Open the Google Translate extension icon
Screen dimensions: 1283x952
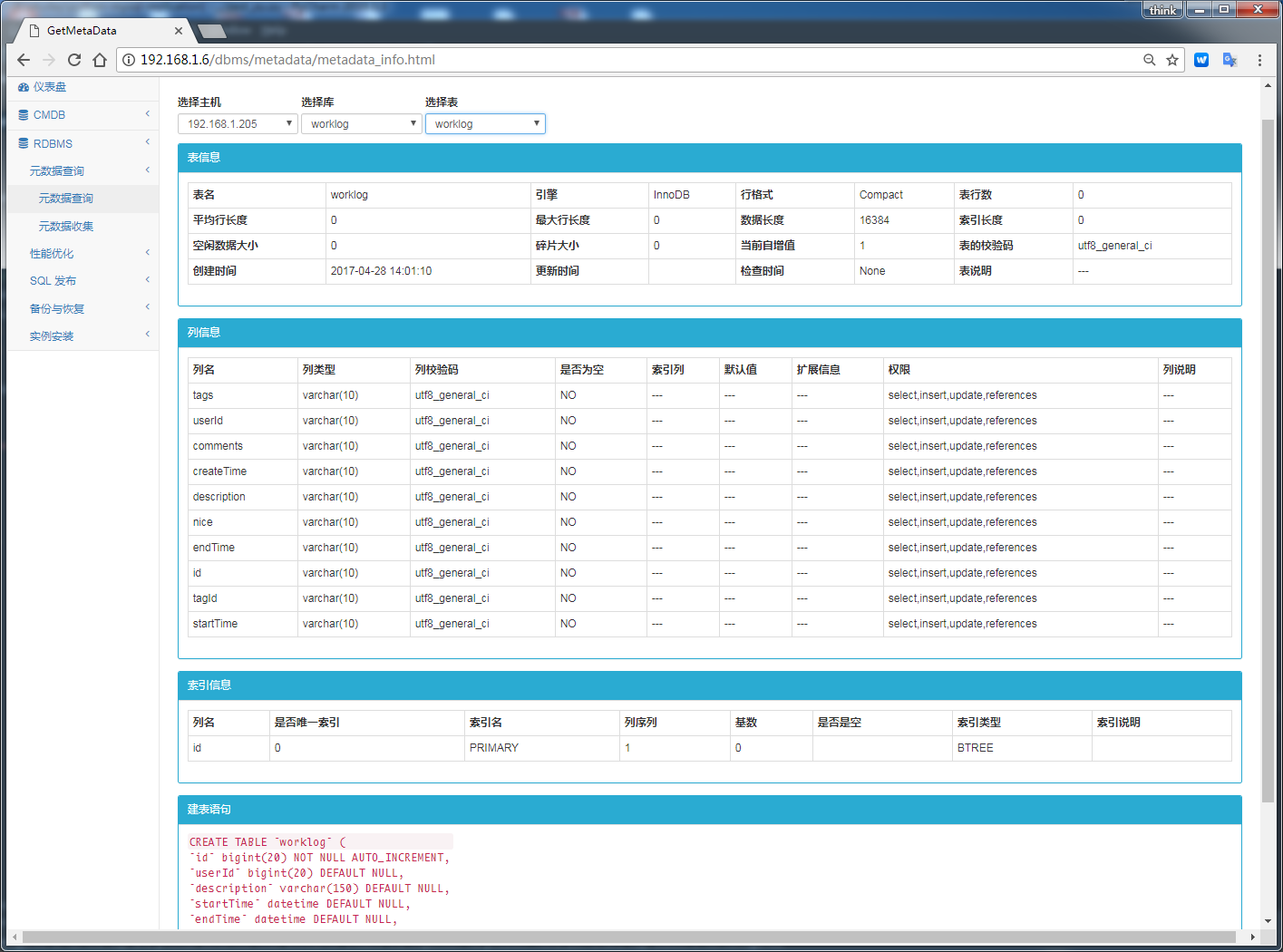tap(1230, 60)
